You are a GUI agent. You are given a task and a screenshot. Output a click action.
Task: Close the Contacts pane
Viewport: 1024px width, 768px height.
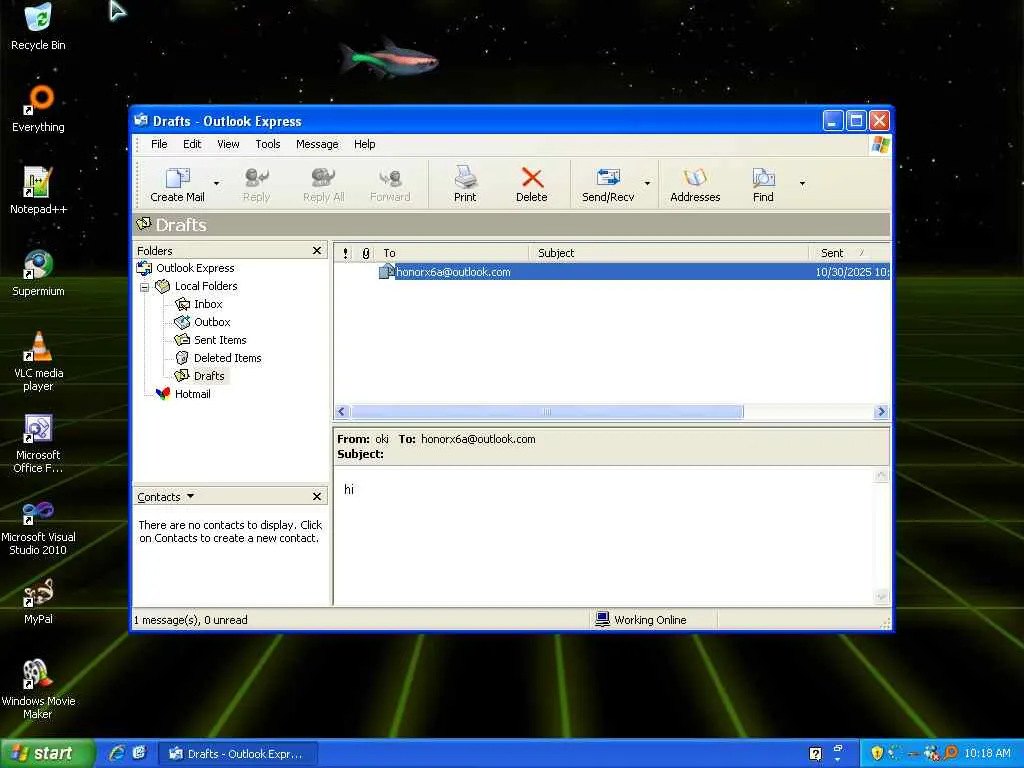[x=317, y=497]
